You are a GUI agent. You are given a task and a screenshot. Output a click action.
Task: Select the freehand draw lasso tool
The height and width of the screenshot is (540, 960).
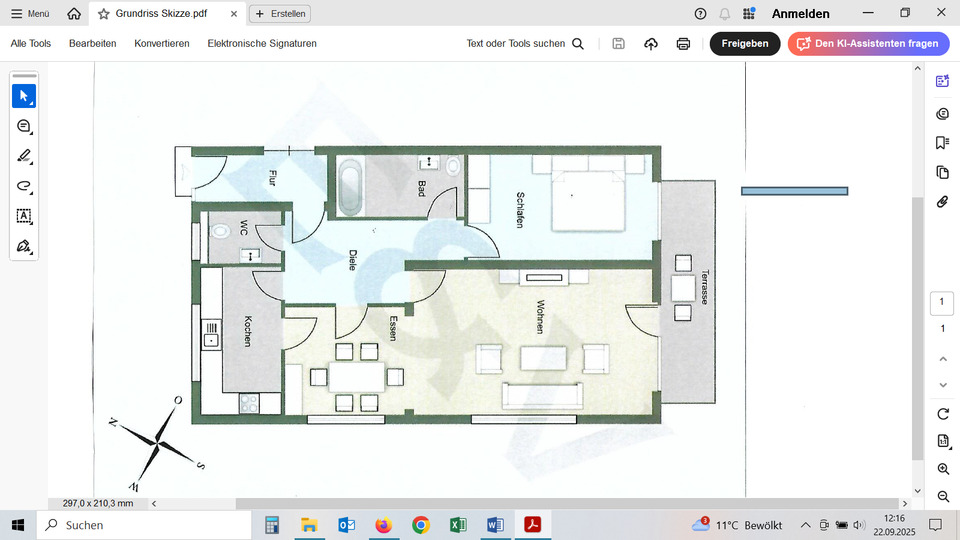pos(24,186)
